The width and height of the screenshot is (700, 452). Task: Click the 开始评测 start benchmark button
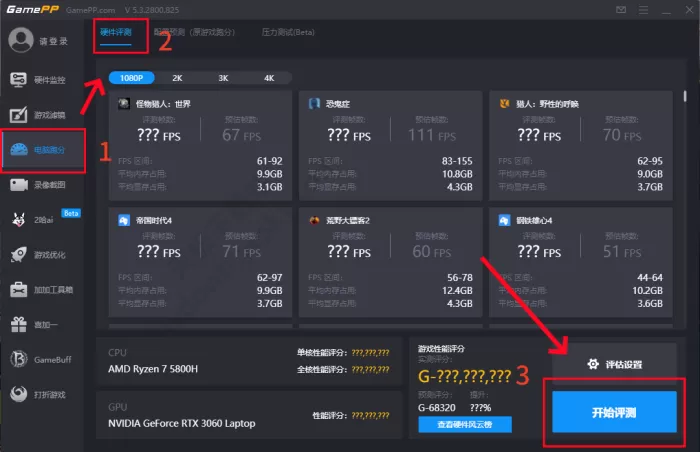coord(614,412)
